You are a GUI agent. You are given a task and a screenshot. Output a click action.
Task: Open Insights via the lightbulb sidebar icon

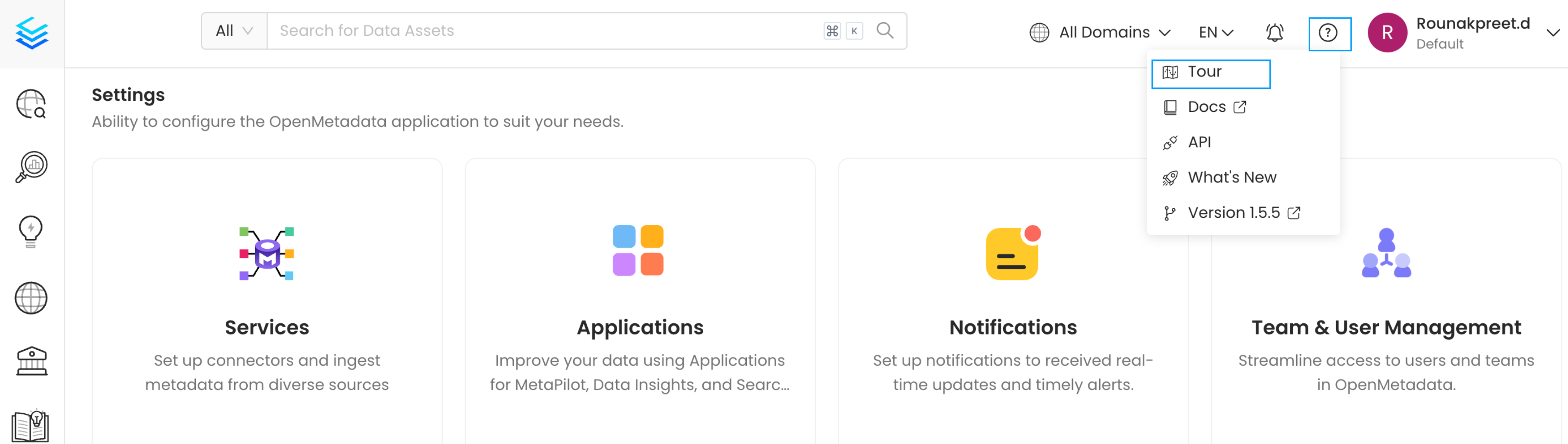click(30, 231)
